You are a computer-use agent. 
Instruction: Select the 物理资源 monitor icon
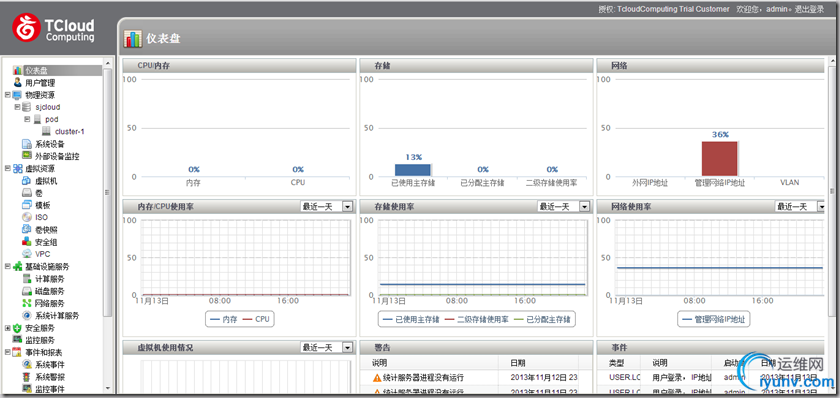[18, 95]
